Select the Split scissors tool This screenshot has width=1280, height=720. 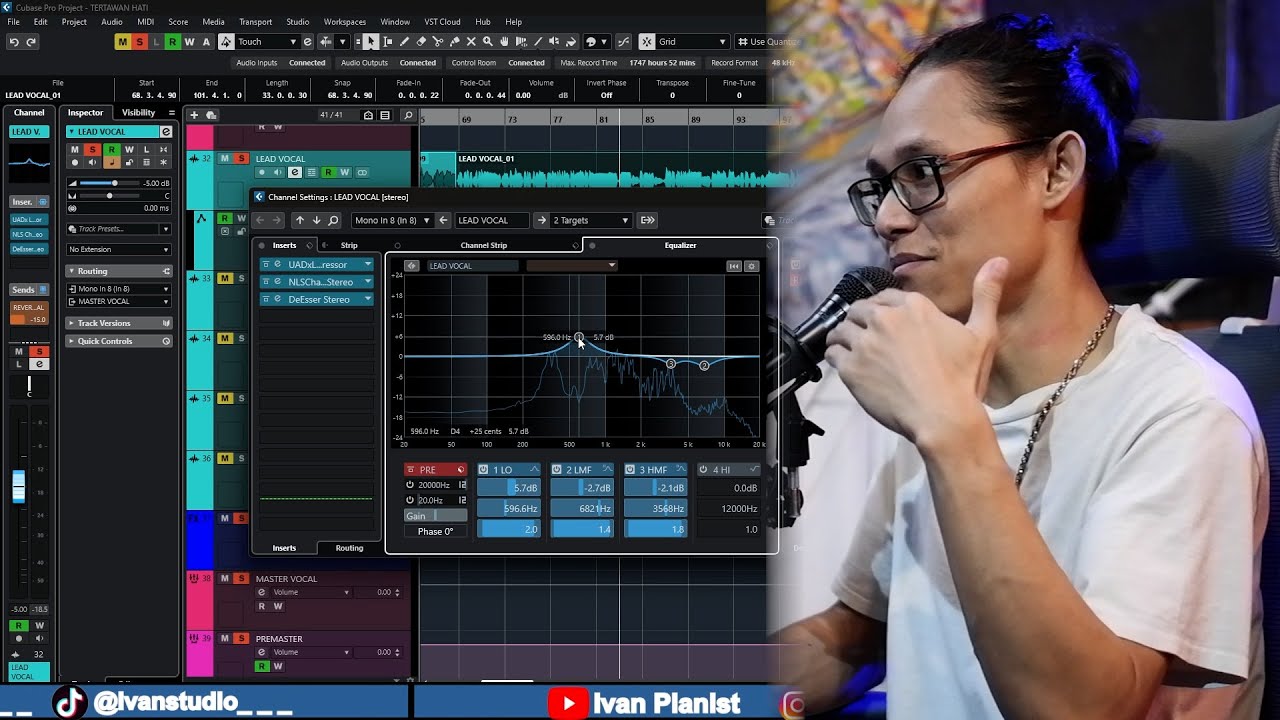438,42
